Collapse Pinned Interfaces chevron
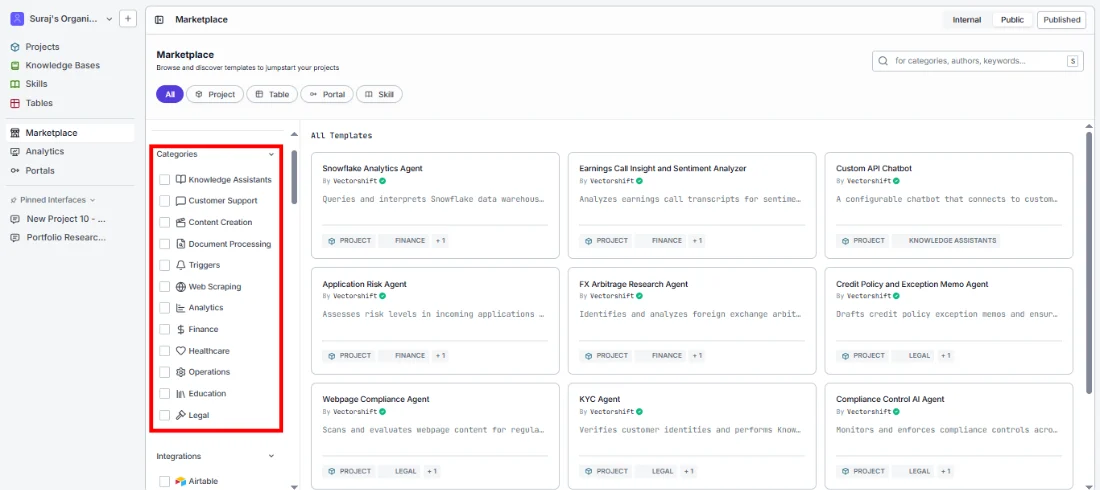 [93, 200]
